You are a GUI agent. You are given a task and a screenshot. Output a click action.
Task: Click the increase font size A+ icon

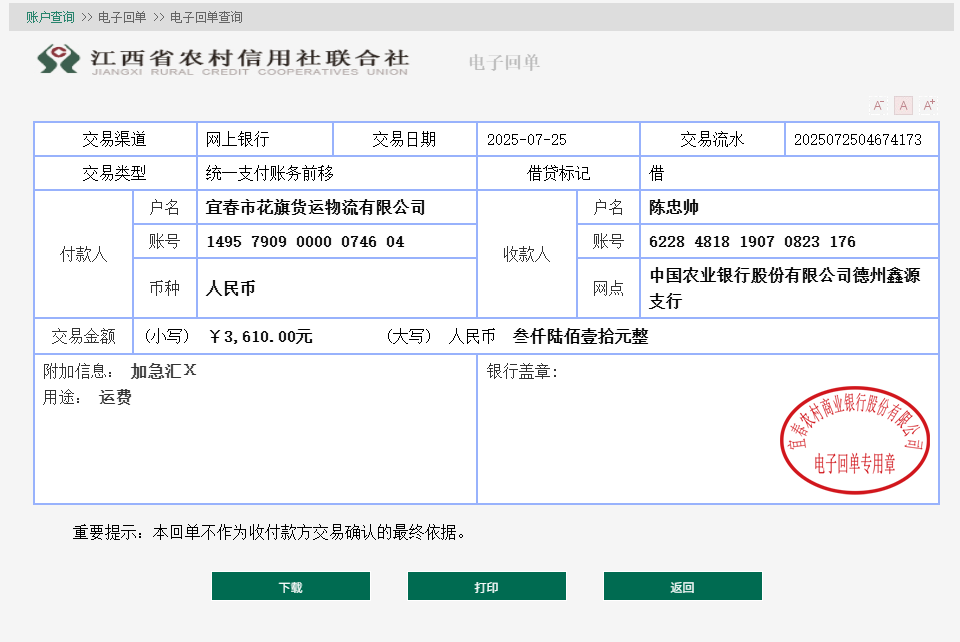click(x=929, y=105)
